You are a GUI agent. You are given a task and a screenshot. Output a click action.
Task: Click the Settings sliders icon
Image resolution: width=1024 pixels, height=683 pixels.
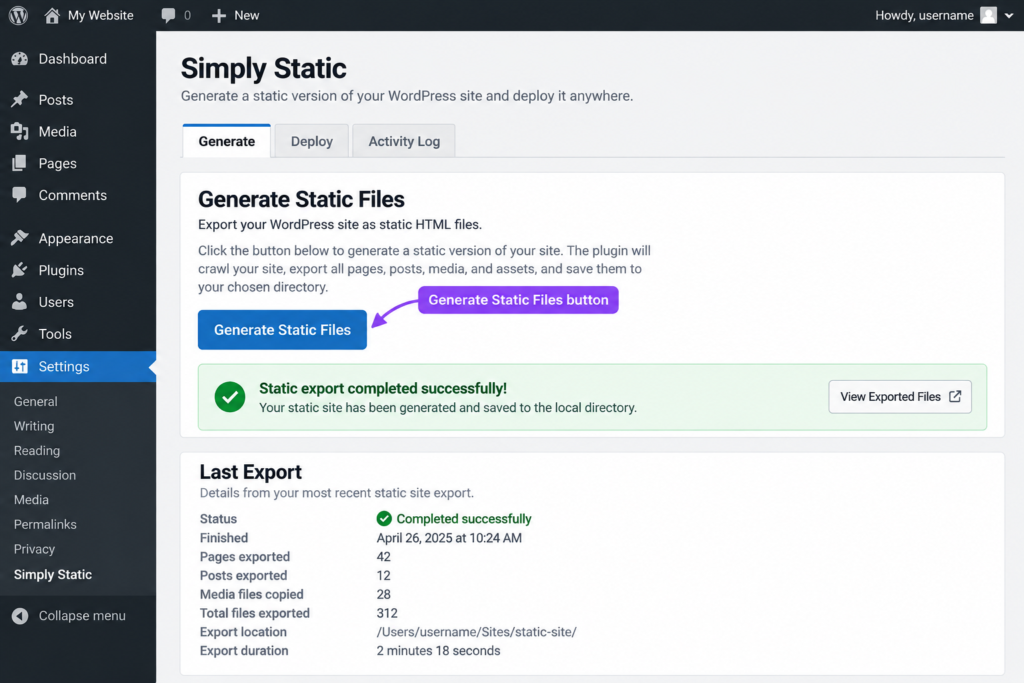tap(20, 366)
